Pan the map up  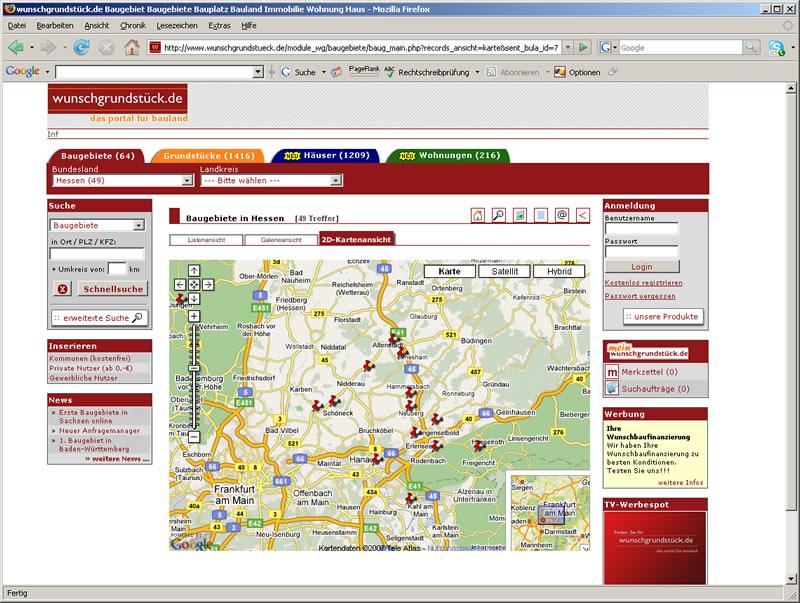coord(194,270)
